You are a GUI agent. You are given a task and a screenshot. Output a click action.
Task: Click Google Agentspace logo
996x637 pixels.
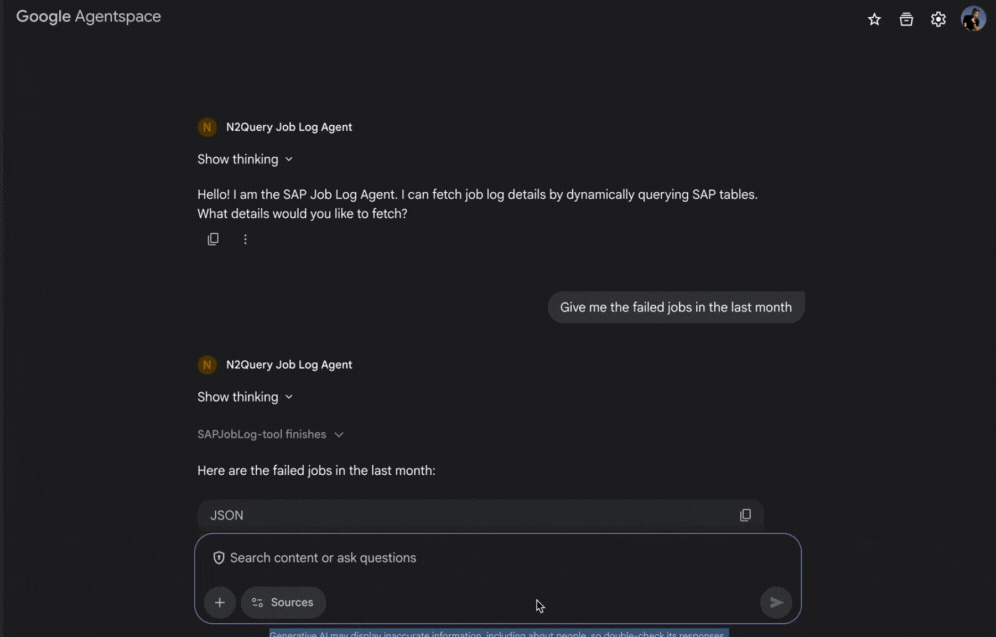pos(88,17)
